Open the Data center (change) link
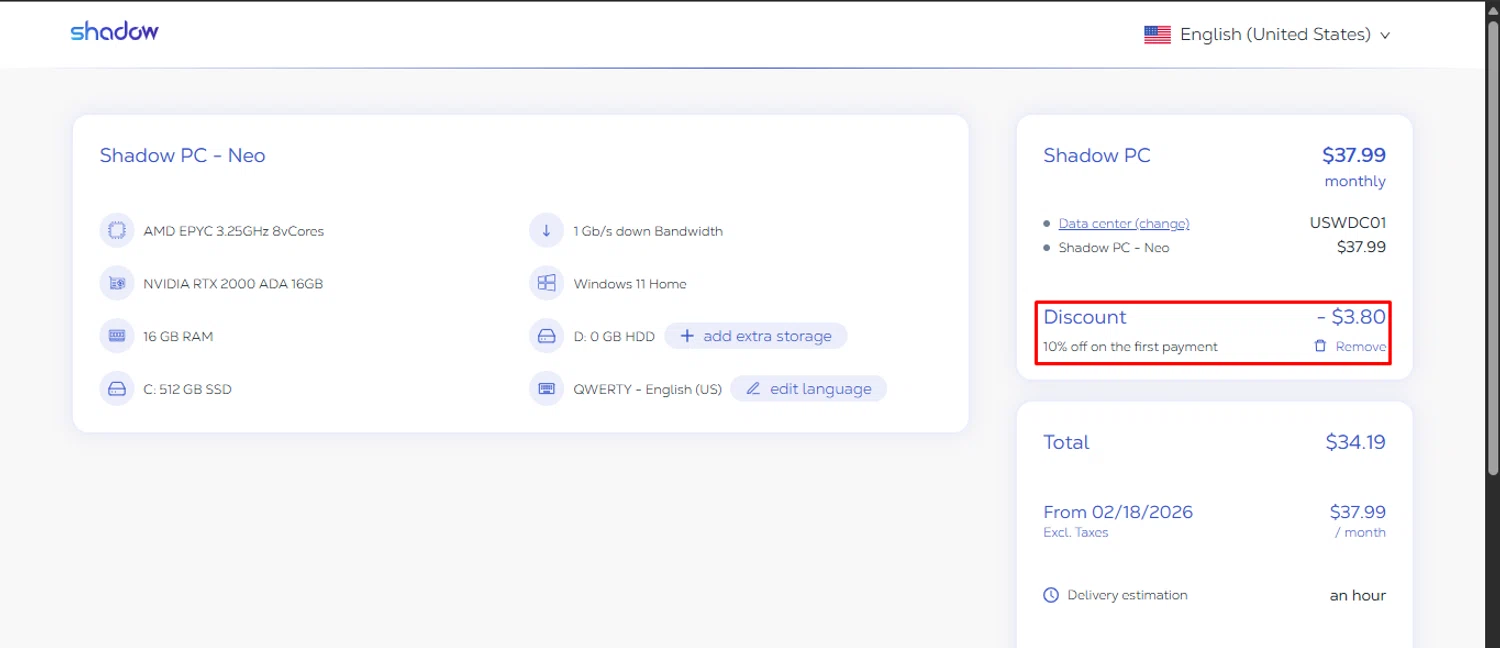 coord(1123,224)
